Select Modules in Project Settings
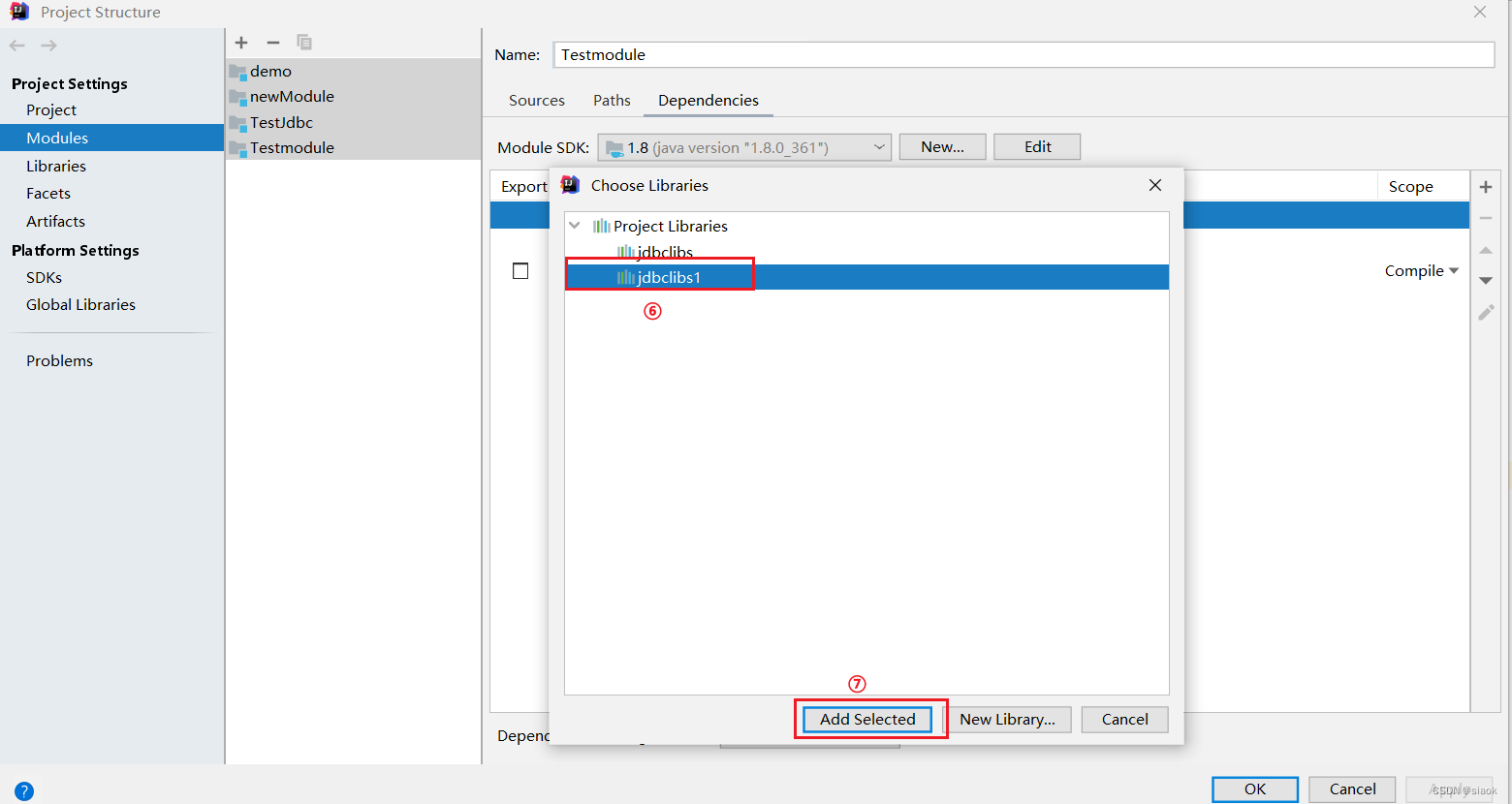The image size is (1512, 804). (112, 138)
